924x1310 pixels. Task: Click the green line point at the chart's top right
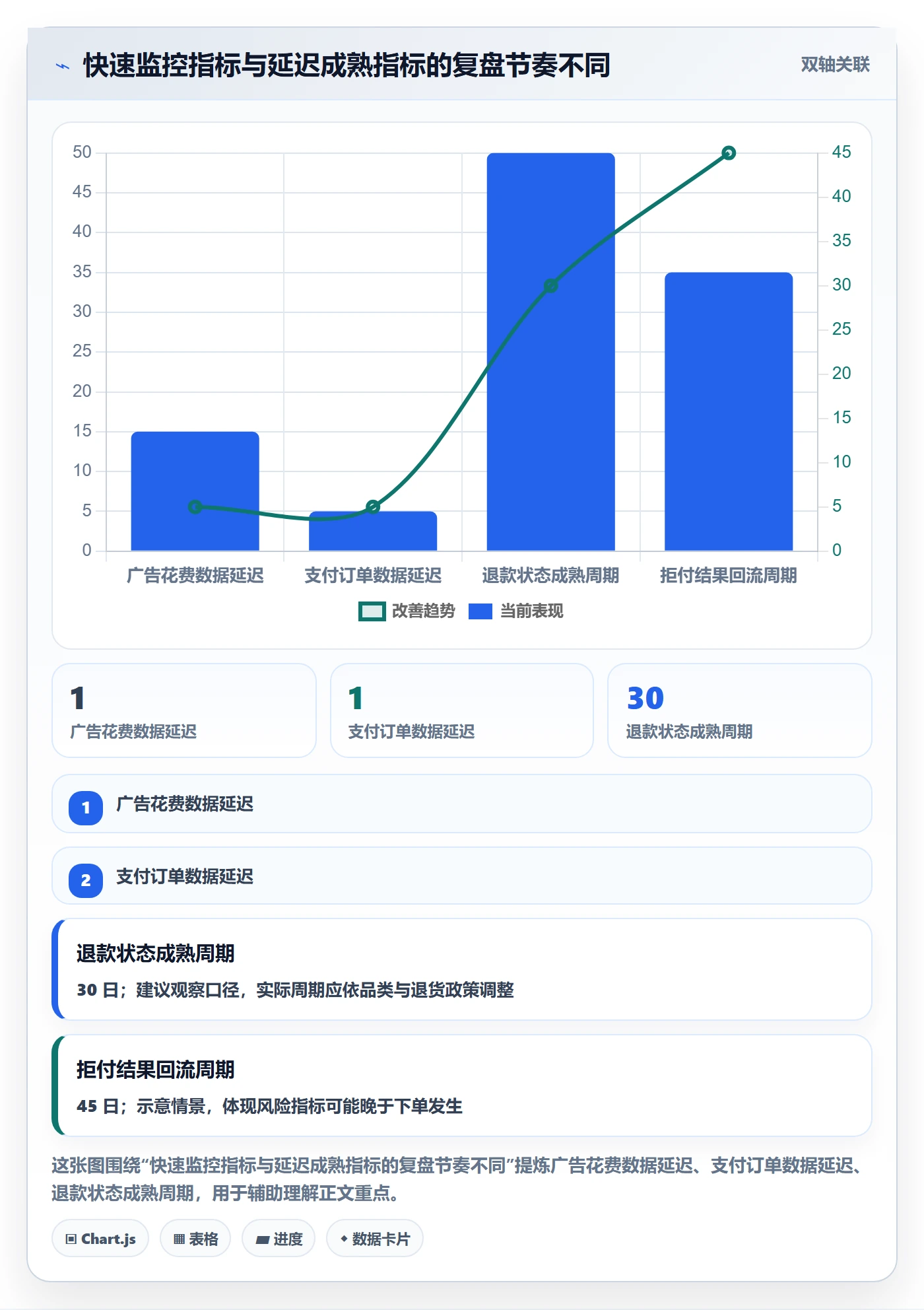click(729, 153)
